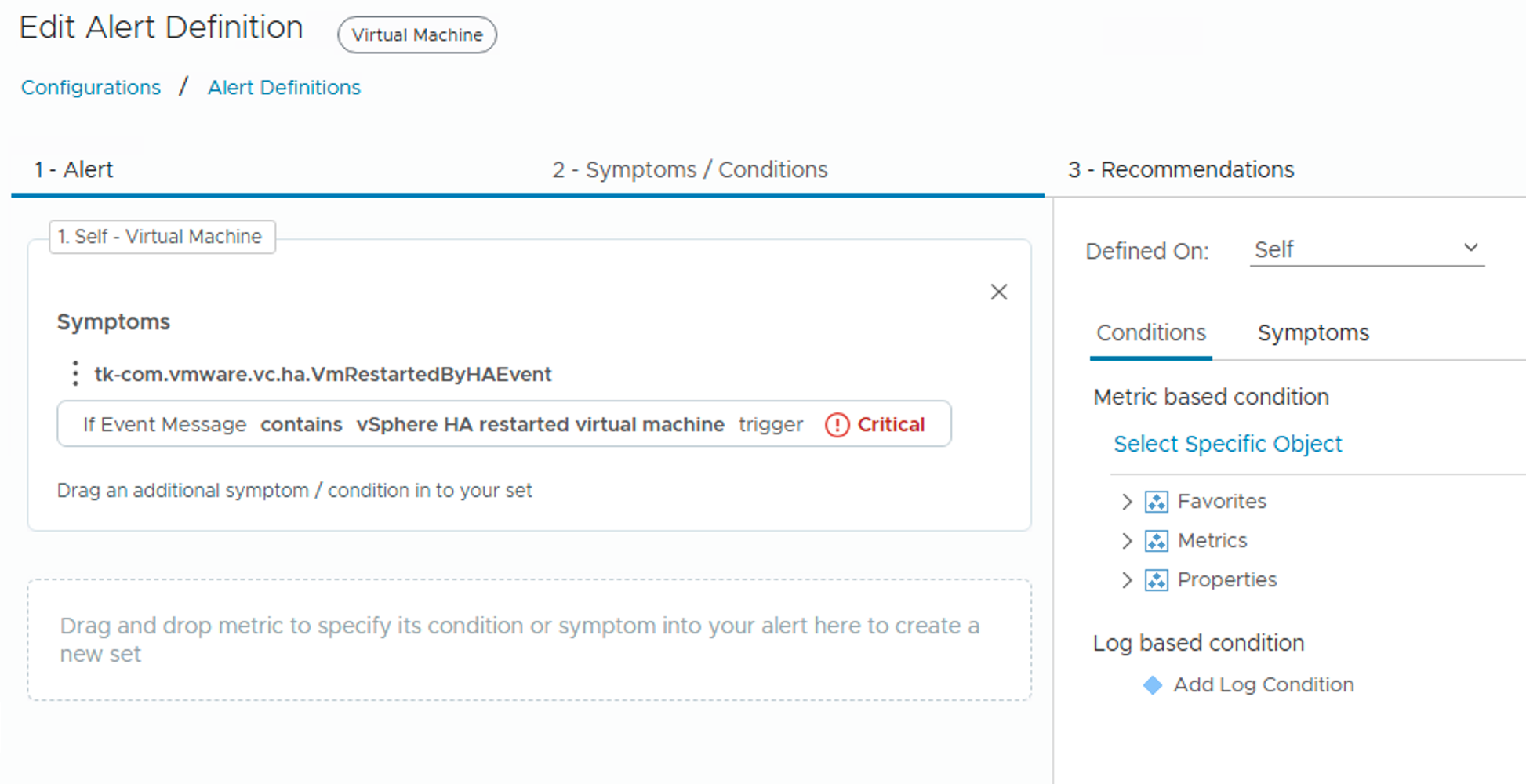
Task: Click the blue diamond Add Log Condition icon
Action: tap(1152, 685)
